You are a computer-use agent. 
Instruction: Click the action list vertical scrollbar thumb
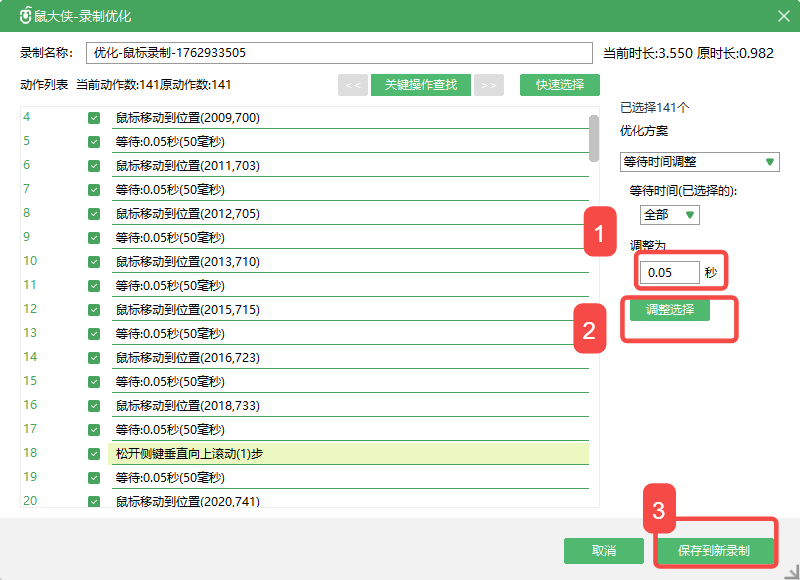point(594,132)
